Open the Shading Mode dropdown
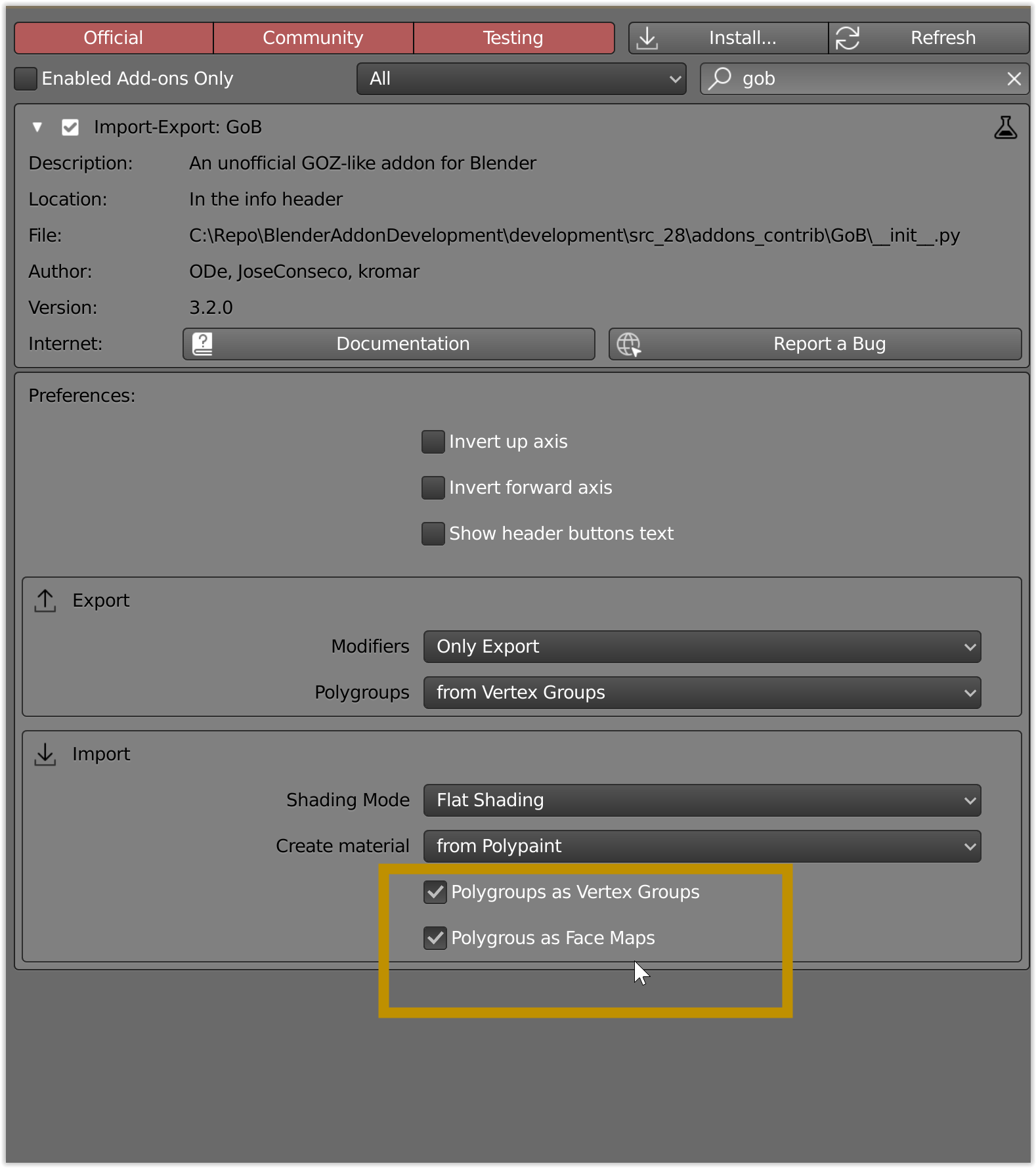 [702, 800]
